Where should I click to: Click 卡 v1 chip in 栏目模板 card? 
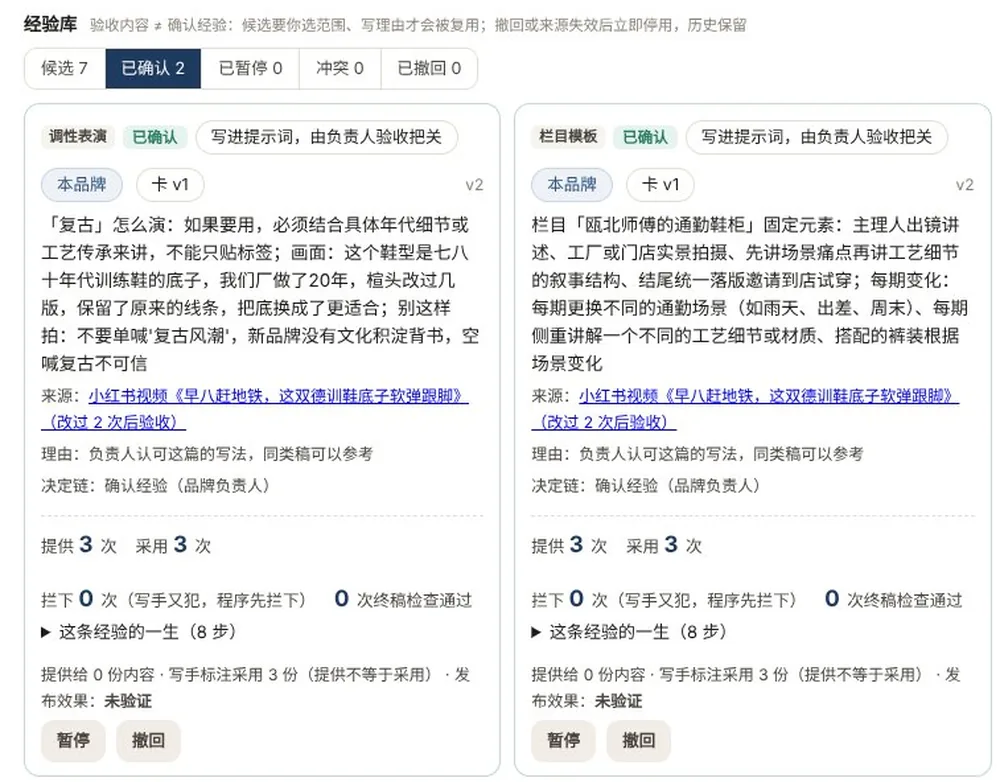click(x=661, y=185)
